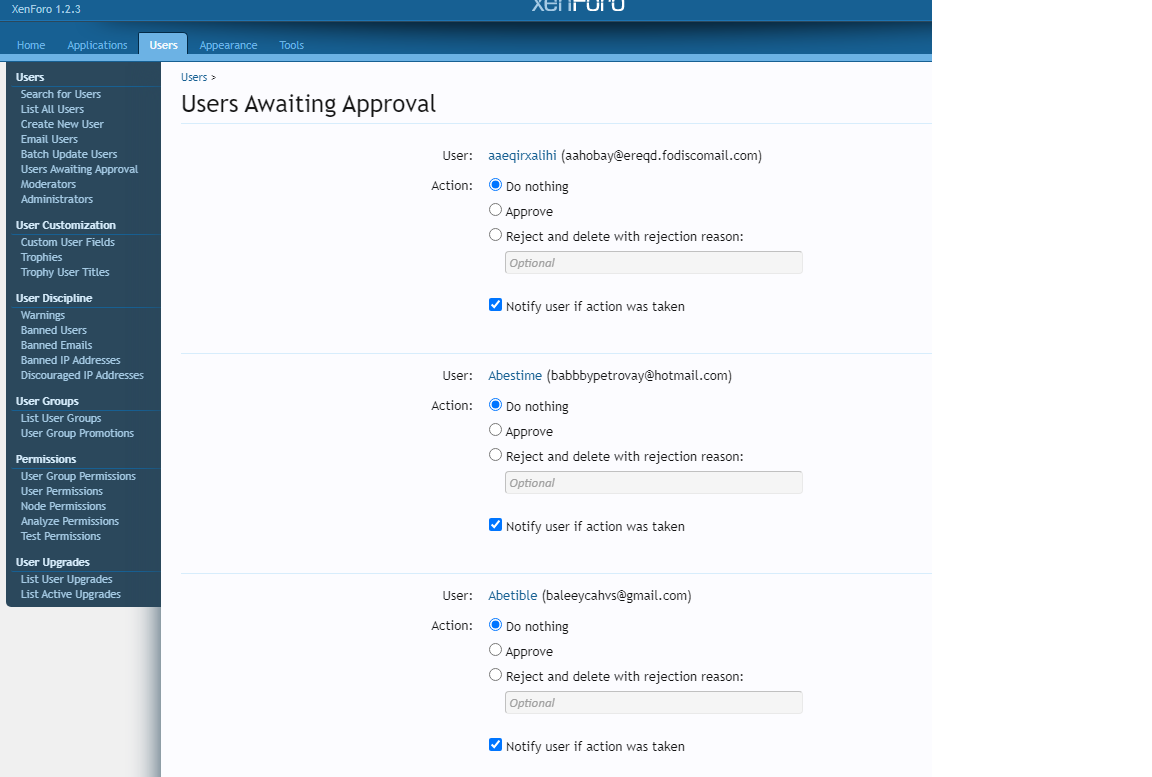Viewport: 1152px width, 777px height.
Task: Go to the Applications tab
Action: 98,45
